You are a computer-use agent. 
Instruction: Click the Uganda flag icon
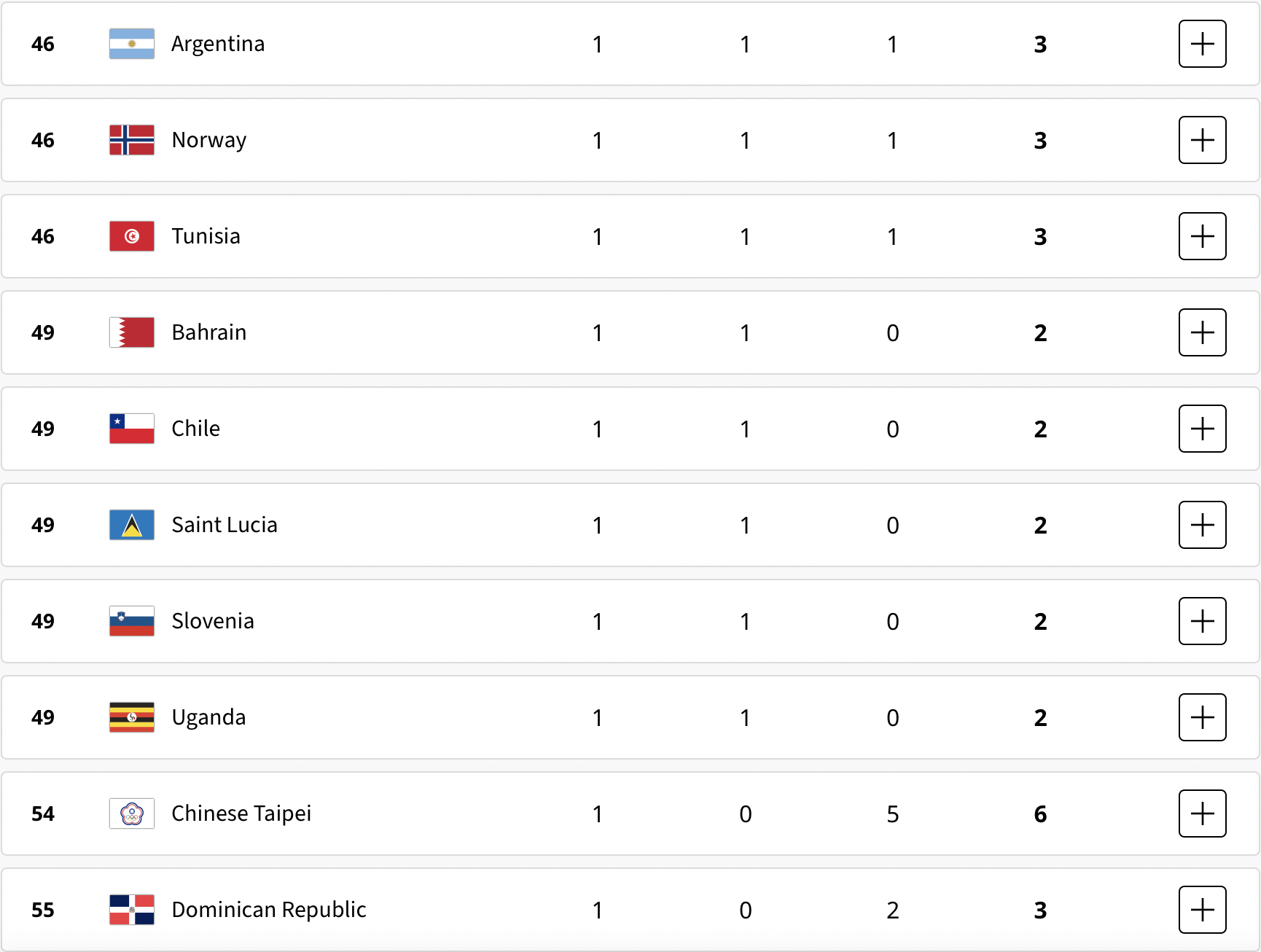(x=132, y=717)
